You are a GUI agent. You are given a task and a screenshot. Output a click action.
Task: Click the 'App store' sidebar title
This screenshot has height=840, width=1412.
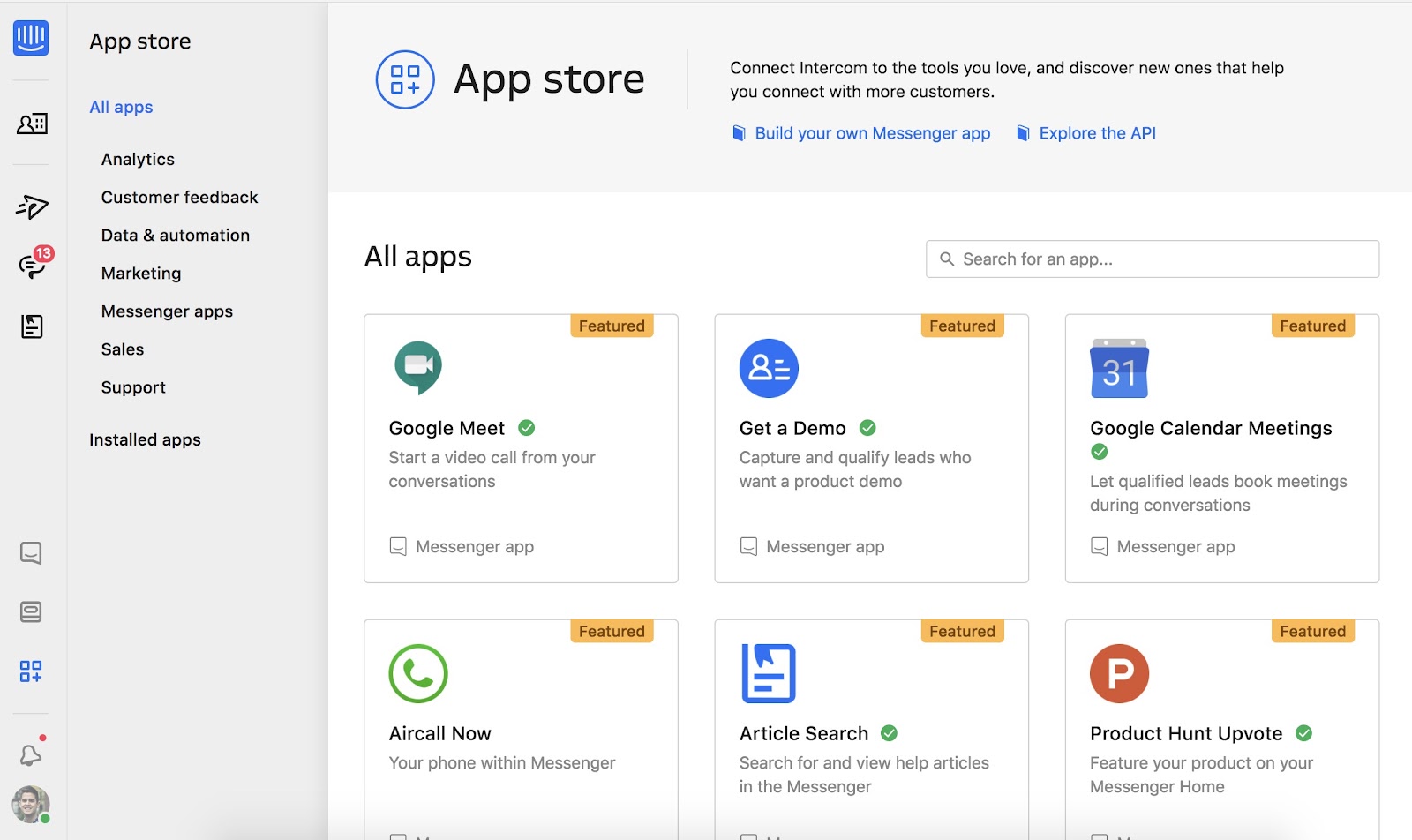point(140,41)
